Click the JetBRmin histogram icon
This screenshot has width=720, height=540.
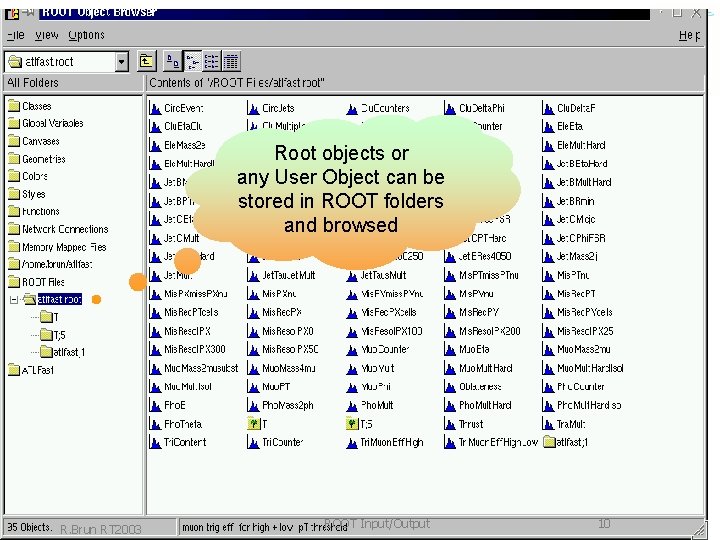click(548, 201)
